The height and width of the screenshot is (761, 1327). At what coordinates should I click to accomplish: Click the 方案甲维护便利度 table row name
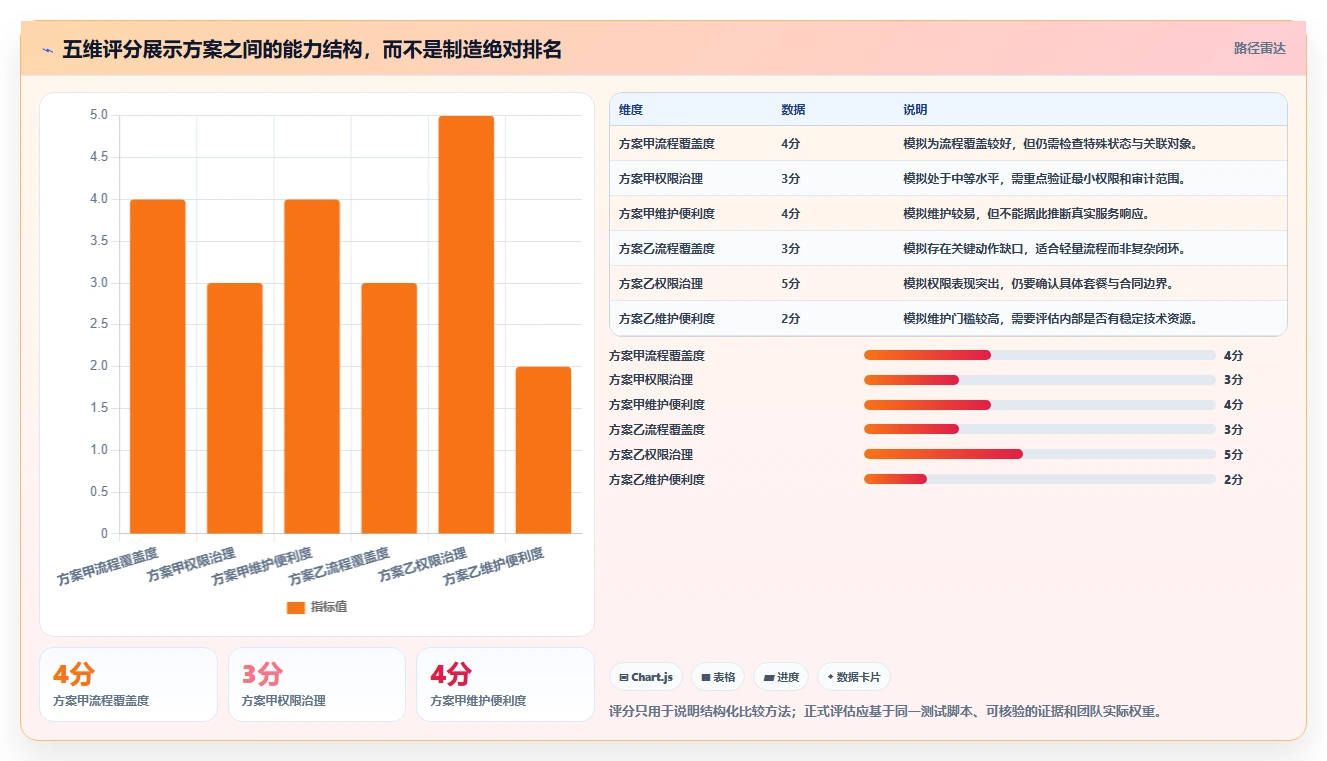pyautogui.click(x=667, y=214)
